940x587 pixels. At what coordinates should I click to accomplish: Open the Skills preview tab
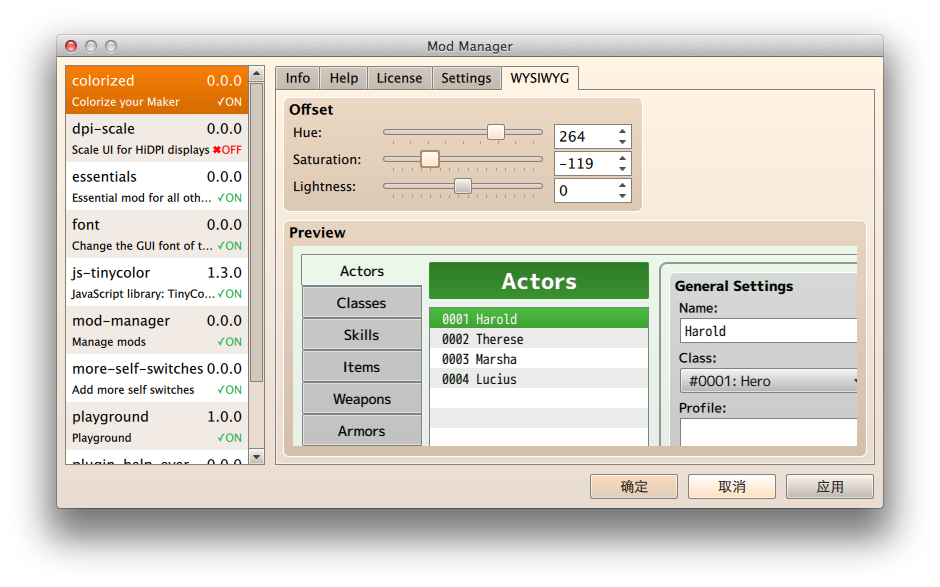[x=361, y=335]
